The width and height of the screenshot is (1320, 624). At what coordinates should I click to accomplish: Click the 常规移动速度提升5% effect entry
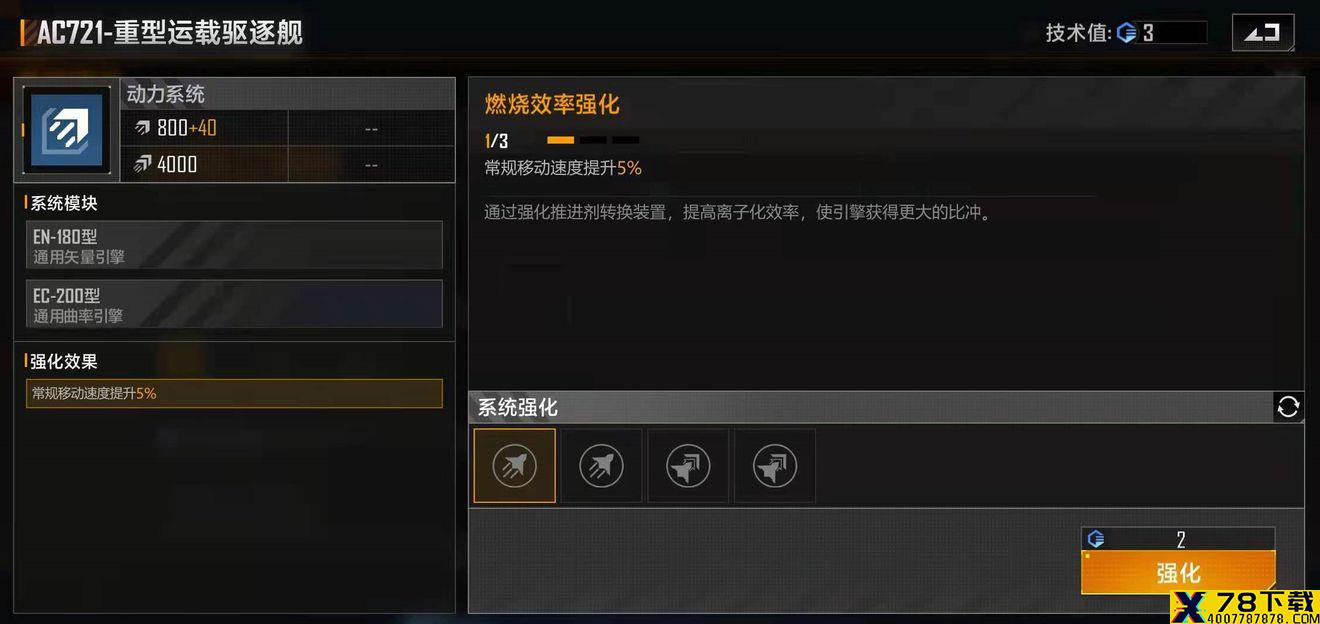click(x=234, y=393)
